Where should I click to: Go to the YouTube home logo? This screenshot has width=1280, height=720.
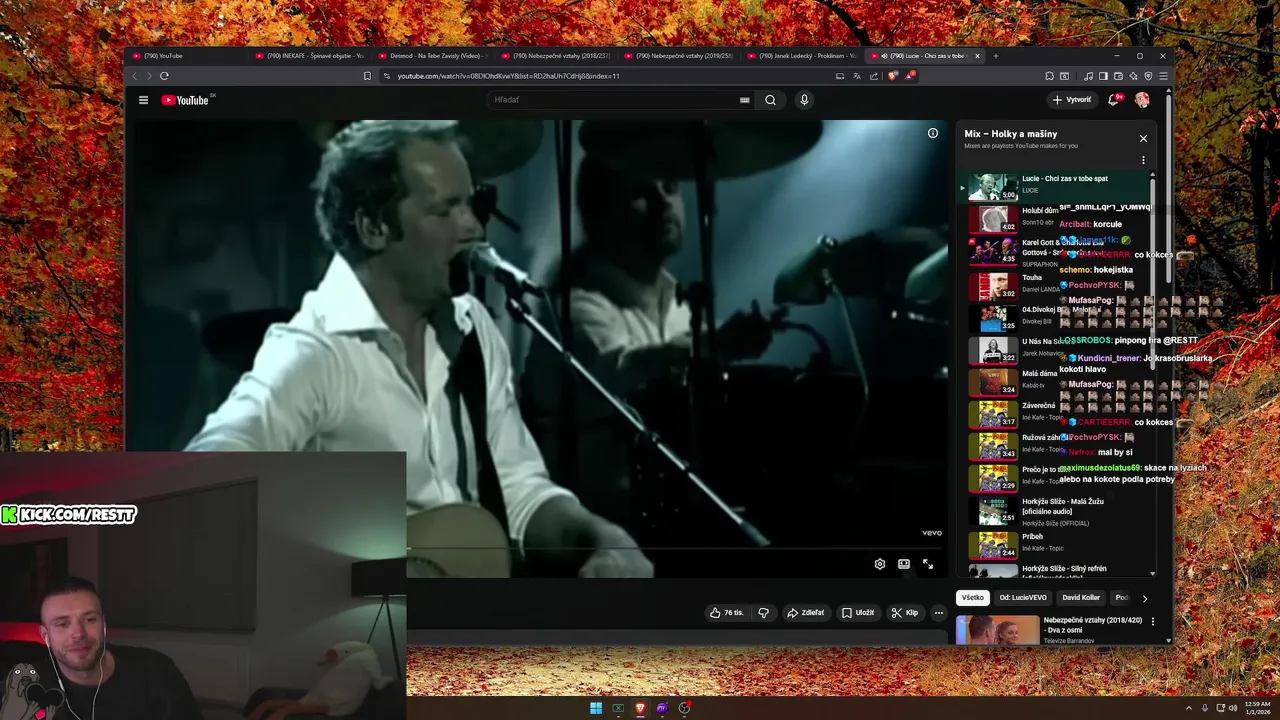point(185,100)
